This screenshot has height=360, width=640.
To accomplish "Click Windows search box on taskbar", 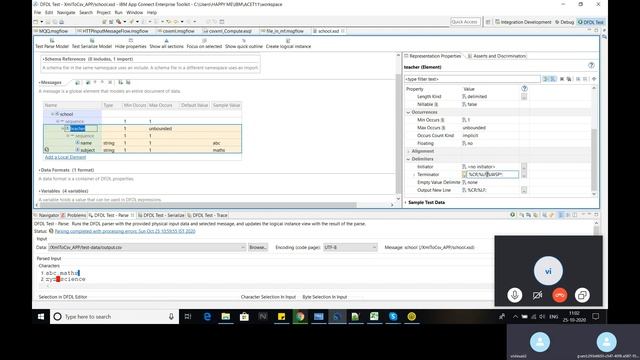I will [114, 316].
